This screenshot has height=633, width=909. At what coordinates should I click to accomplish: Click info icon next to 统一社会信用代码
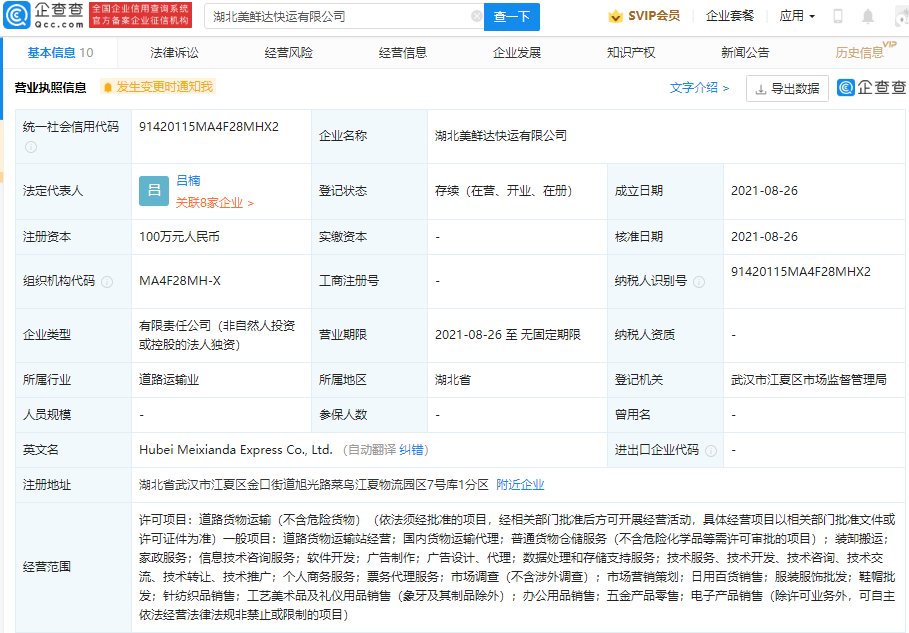point(31,147)
